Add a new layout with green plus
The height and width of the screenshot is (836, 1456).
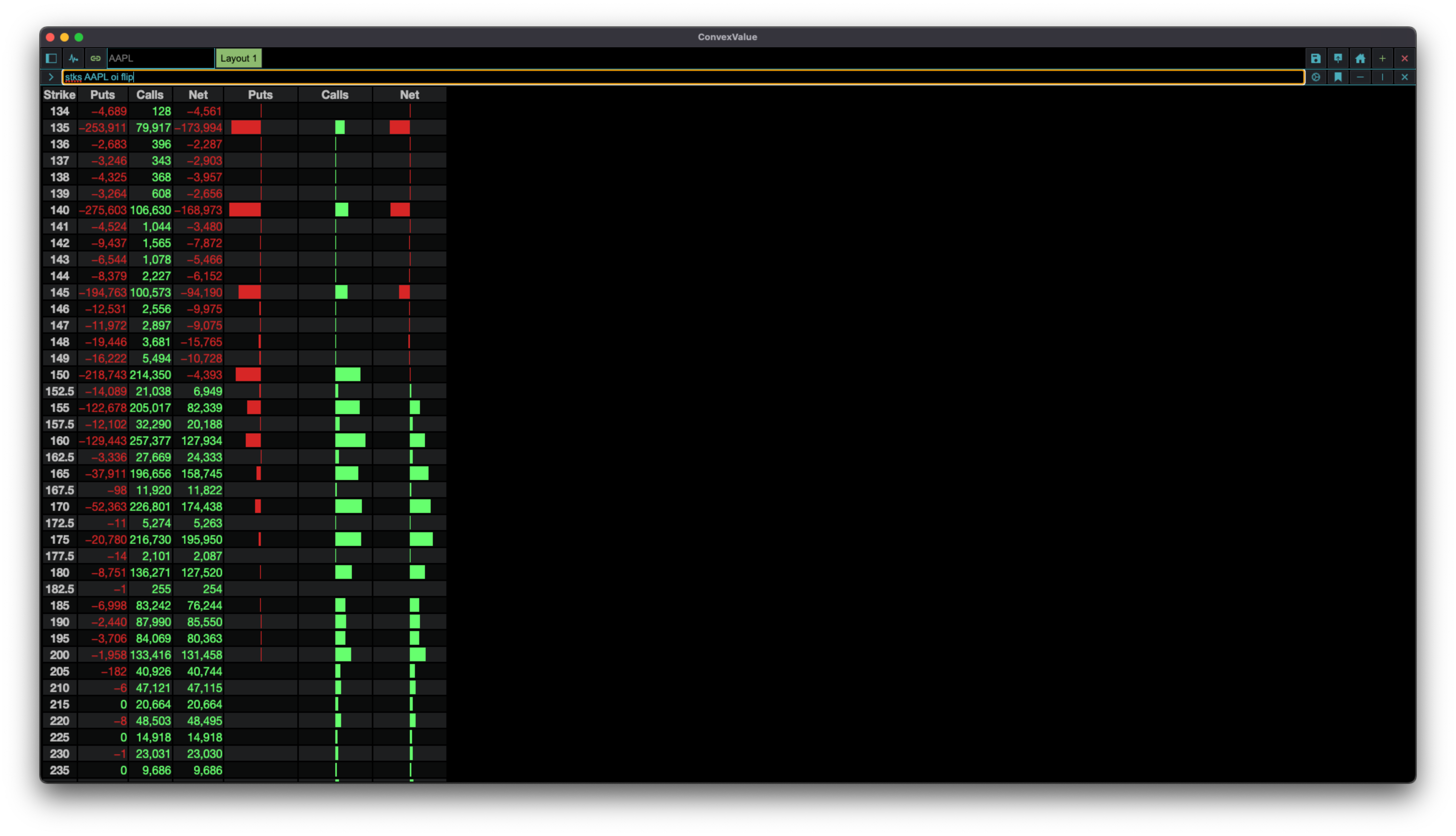pyautogui.click(x=1383, y=58)
